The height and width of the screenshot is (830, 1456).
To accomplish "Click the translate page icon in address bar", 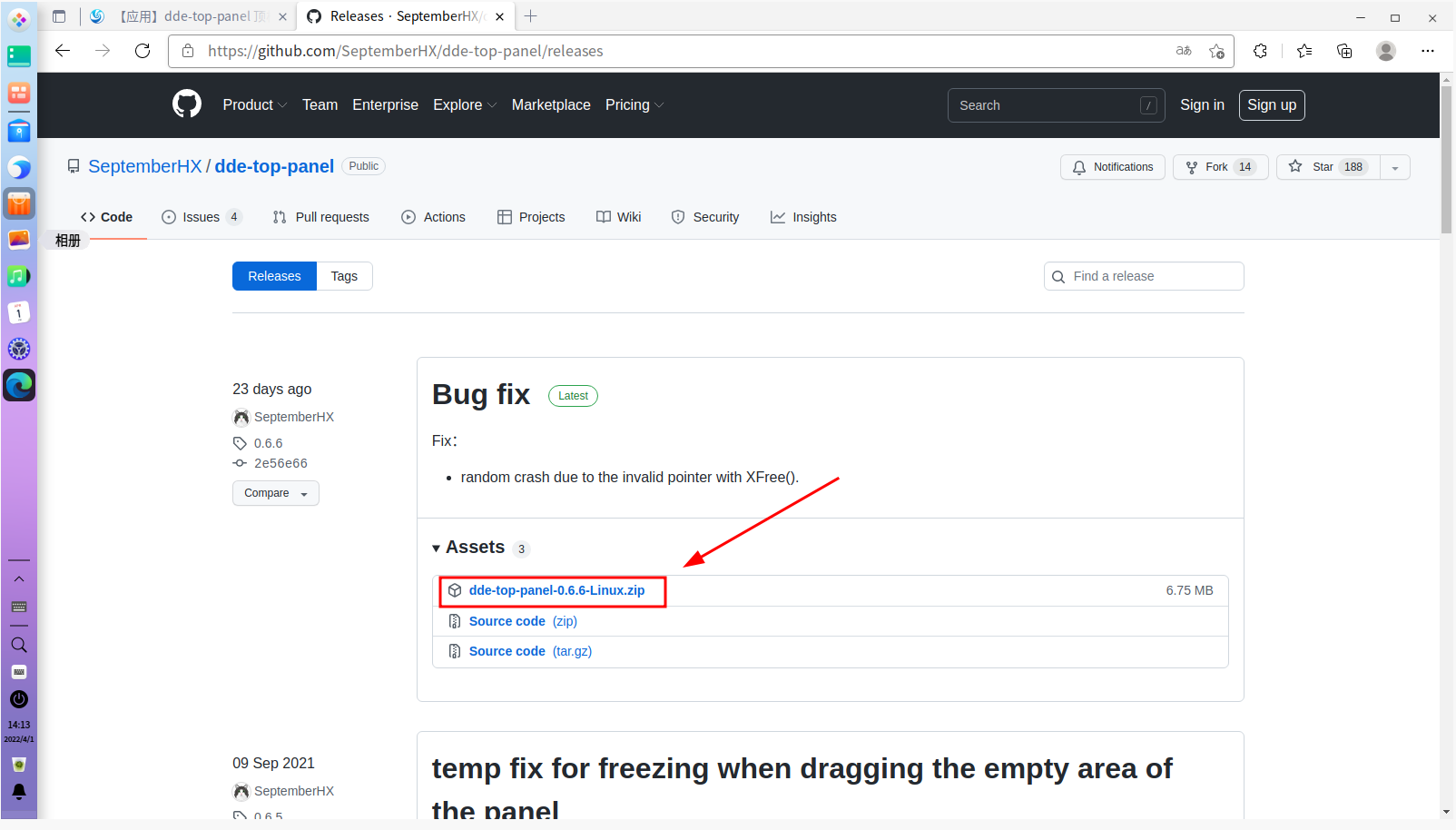I will click(x=1184, y=51).
